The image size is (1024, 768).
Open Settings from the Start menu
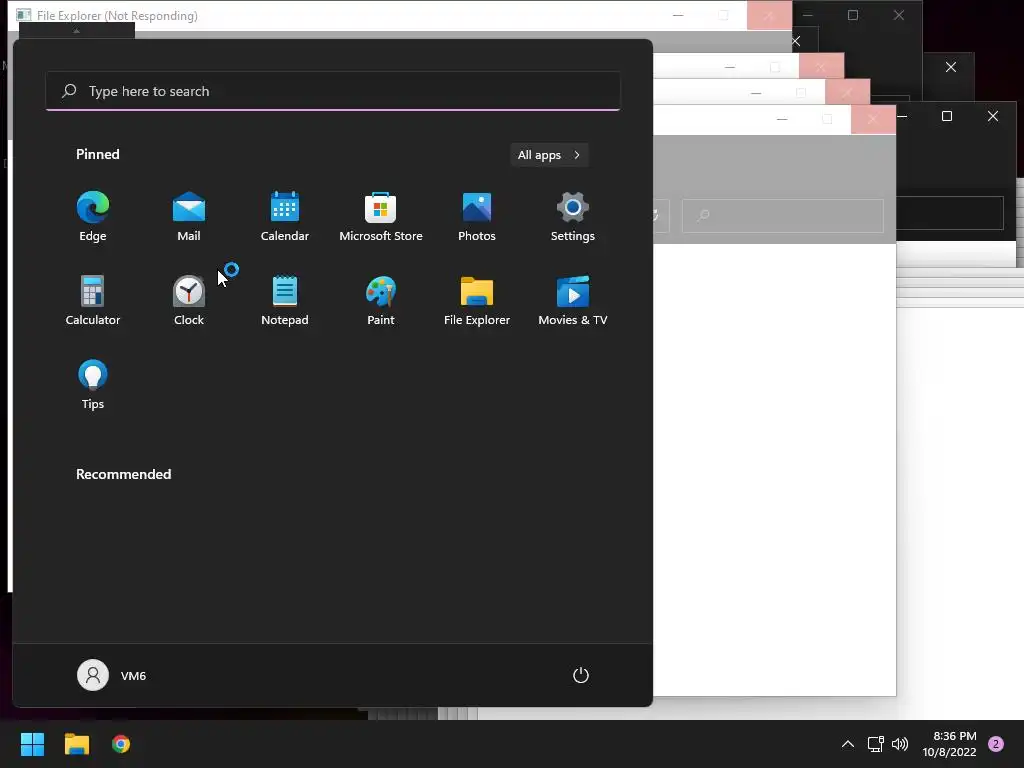coord(573,217)
